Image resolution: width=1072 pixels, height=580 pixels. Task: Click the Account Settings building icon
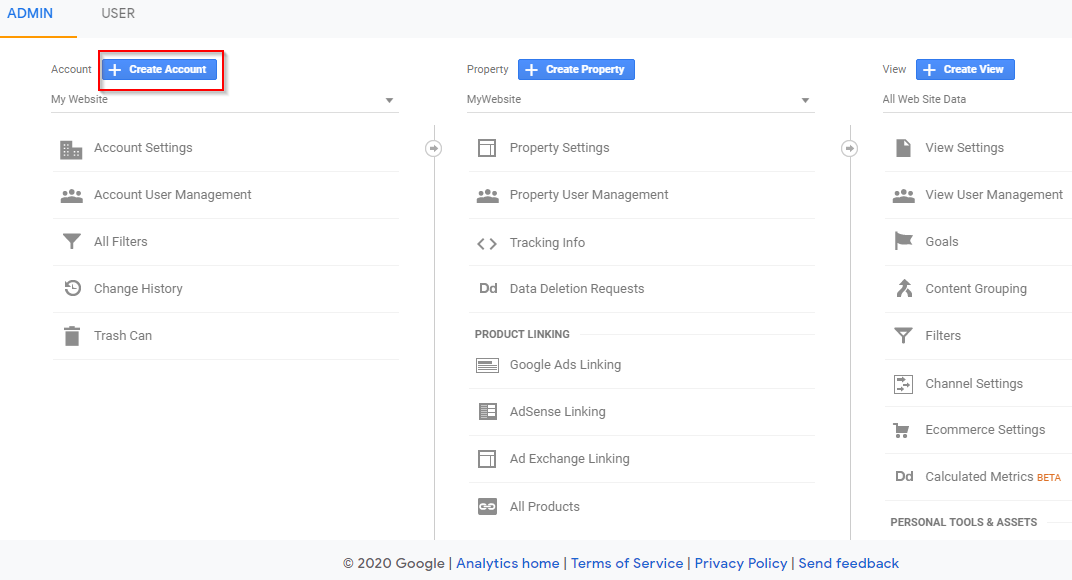tap(71, 149)
